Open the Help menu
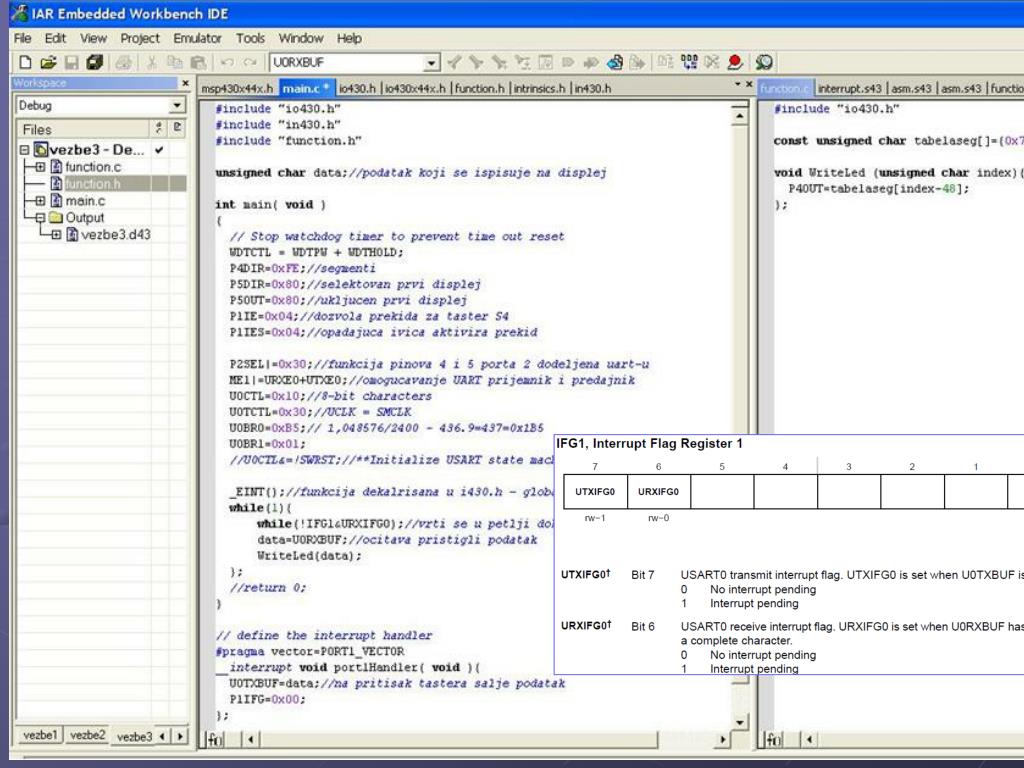 (x=349, y=39)
